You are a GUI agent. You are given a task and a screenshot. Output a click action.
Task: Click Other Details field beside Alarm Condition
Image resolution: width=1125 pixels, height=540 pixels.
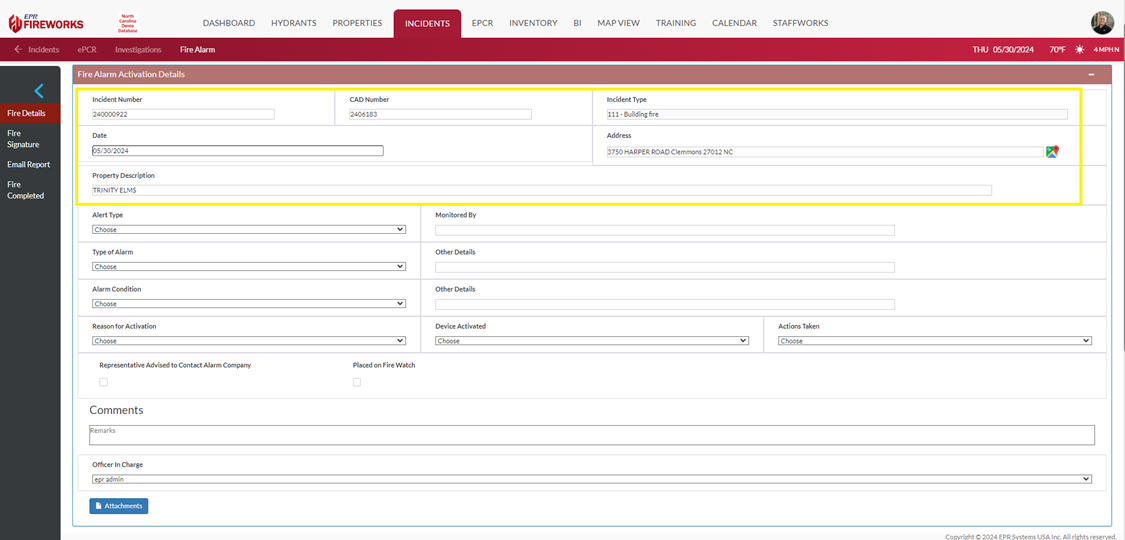click(665, 304)
